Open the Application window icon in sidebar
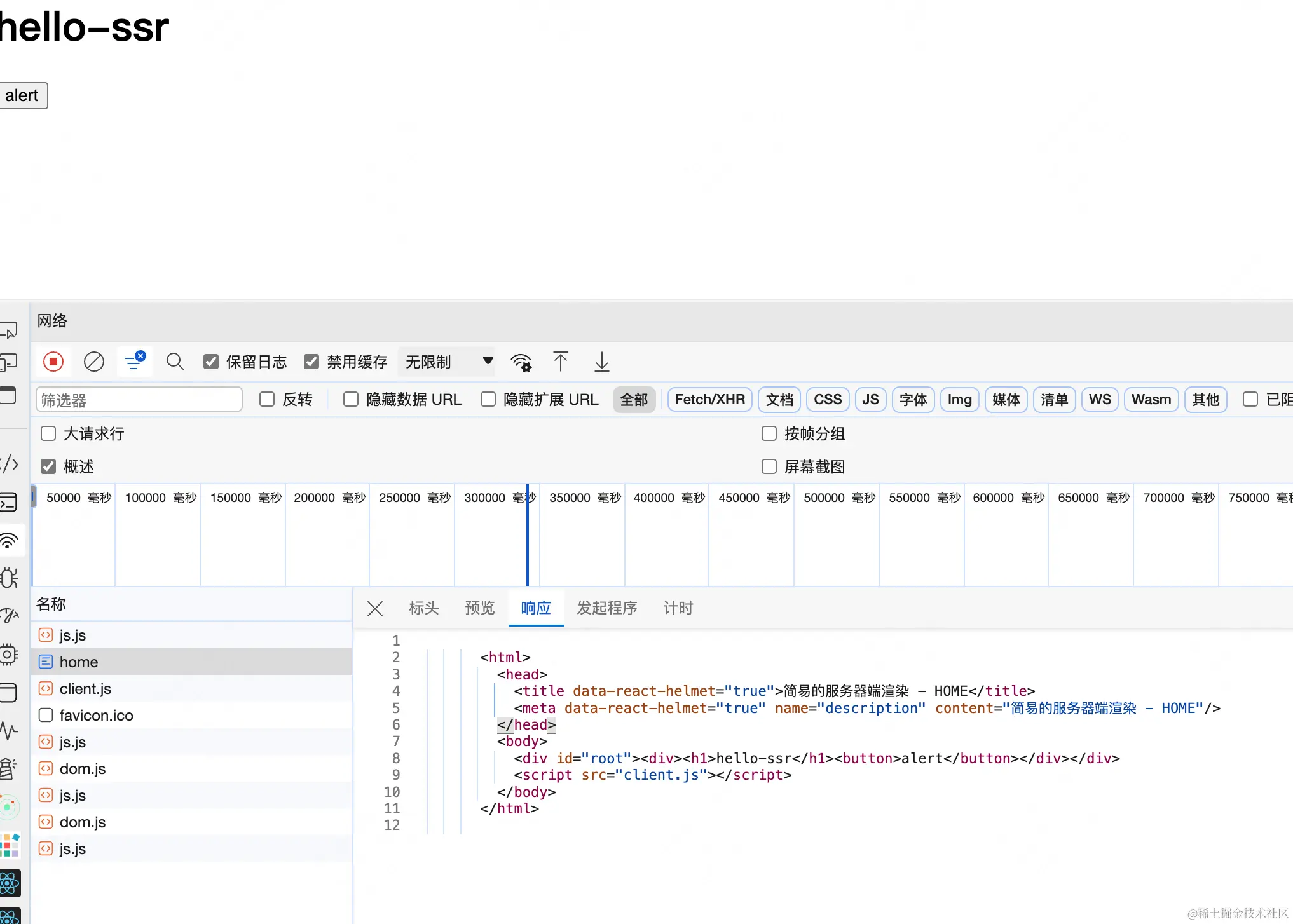 pos(9,692)
